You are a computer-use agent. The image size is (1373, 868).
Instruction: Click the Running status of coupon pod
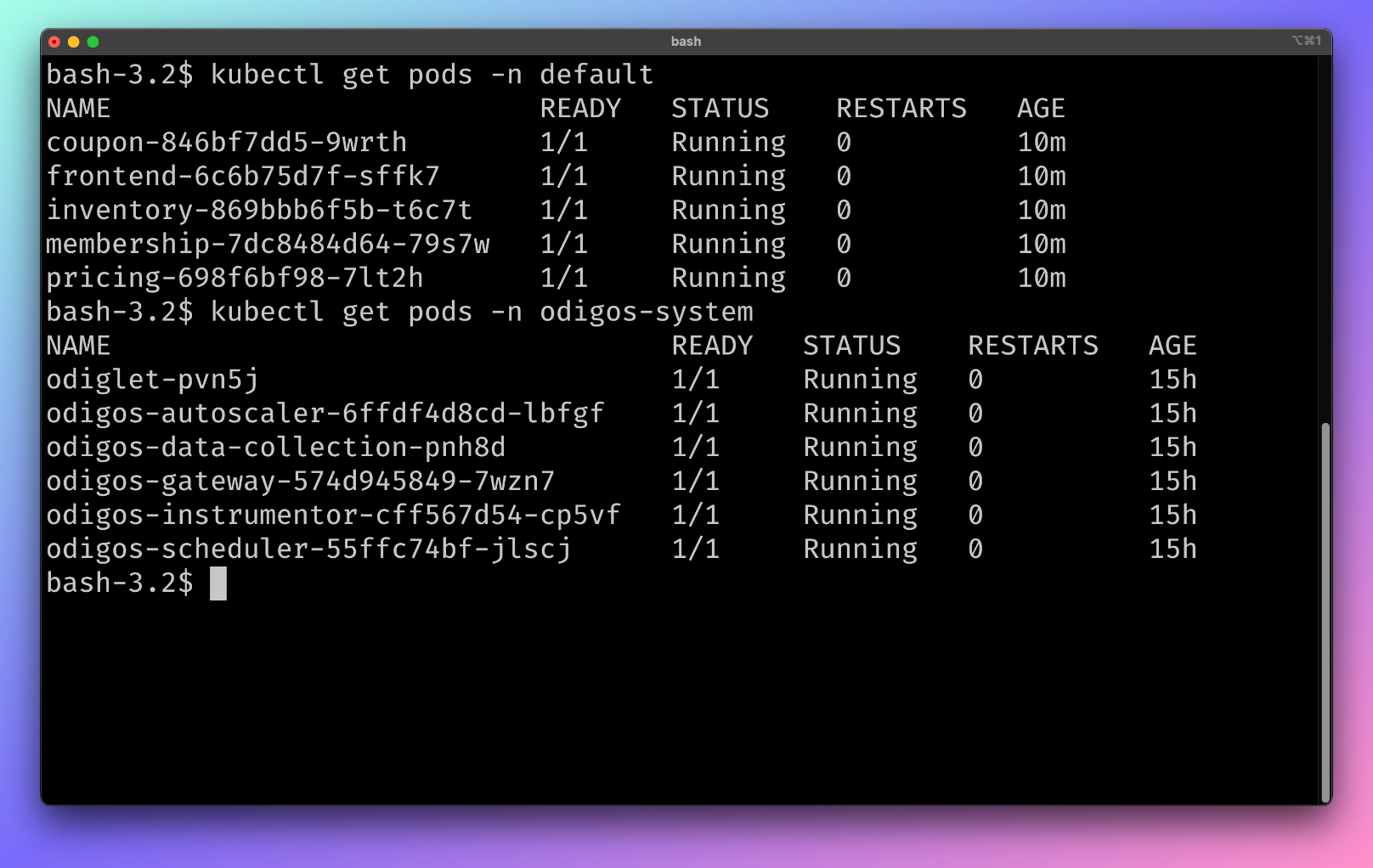(729, 143)
